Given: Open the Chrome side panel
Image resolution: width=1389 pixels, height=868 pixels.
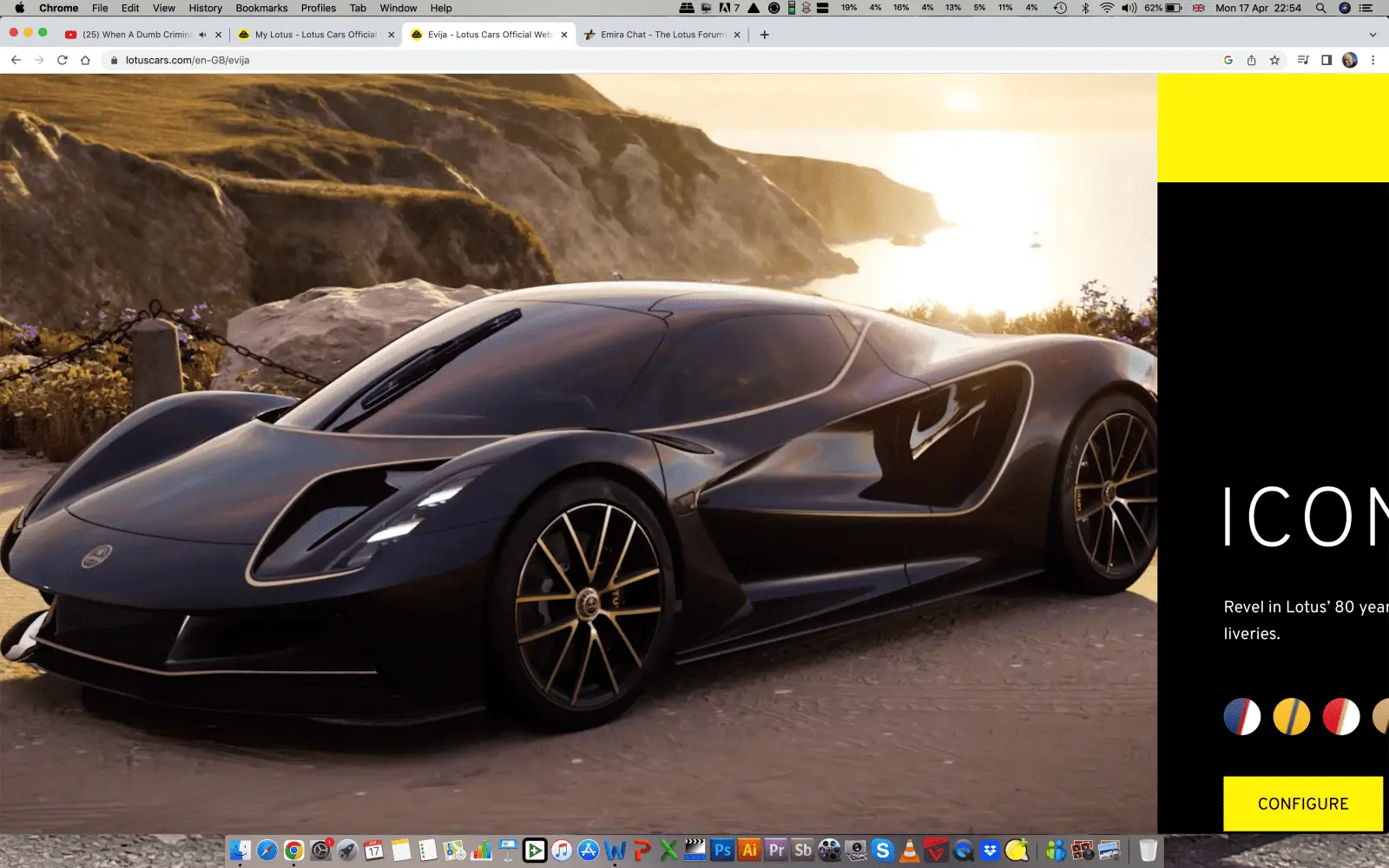Looking at the screenshot, I should [x=1326, y=60].
